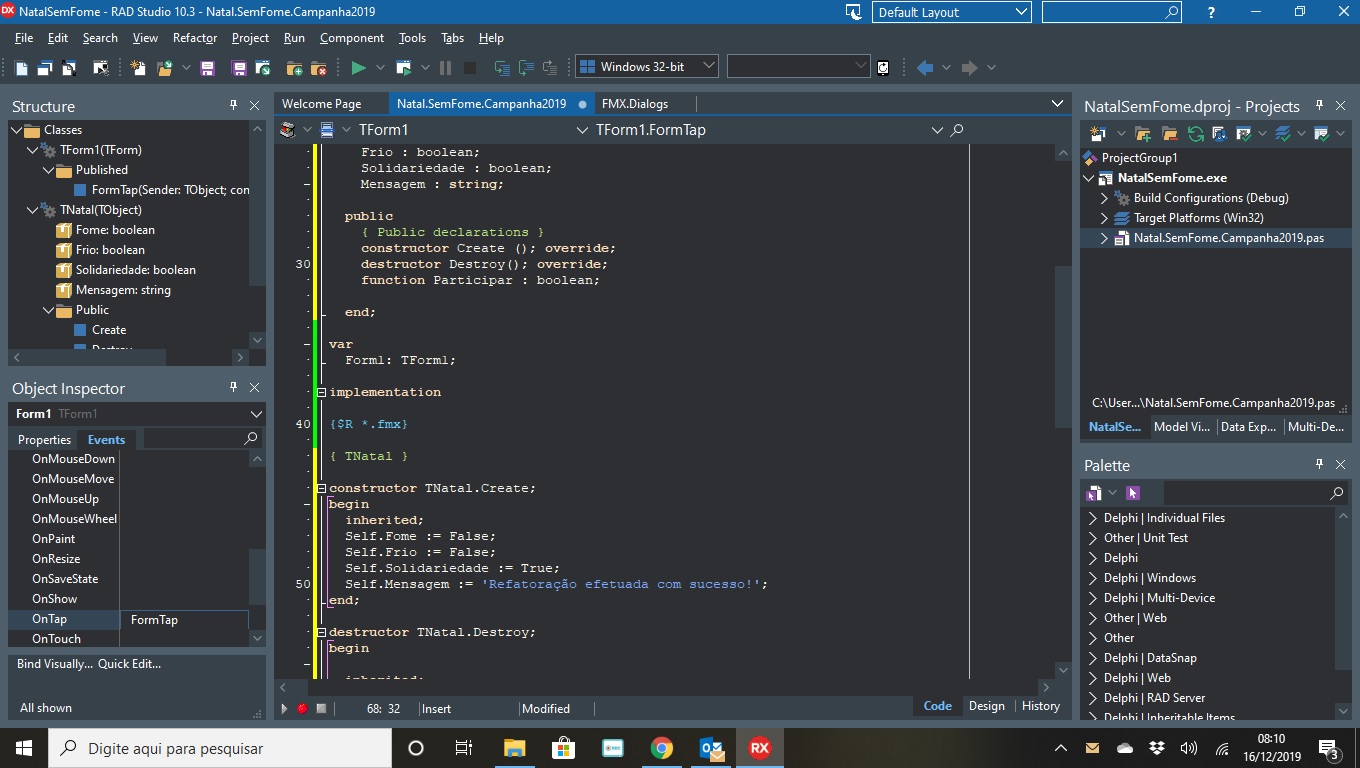Image resolution: width=1360 pixels, height=768 pixels.
Task: Click the red breakpoint record icon in editor status bar
Action: coord(302,708)
